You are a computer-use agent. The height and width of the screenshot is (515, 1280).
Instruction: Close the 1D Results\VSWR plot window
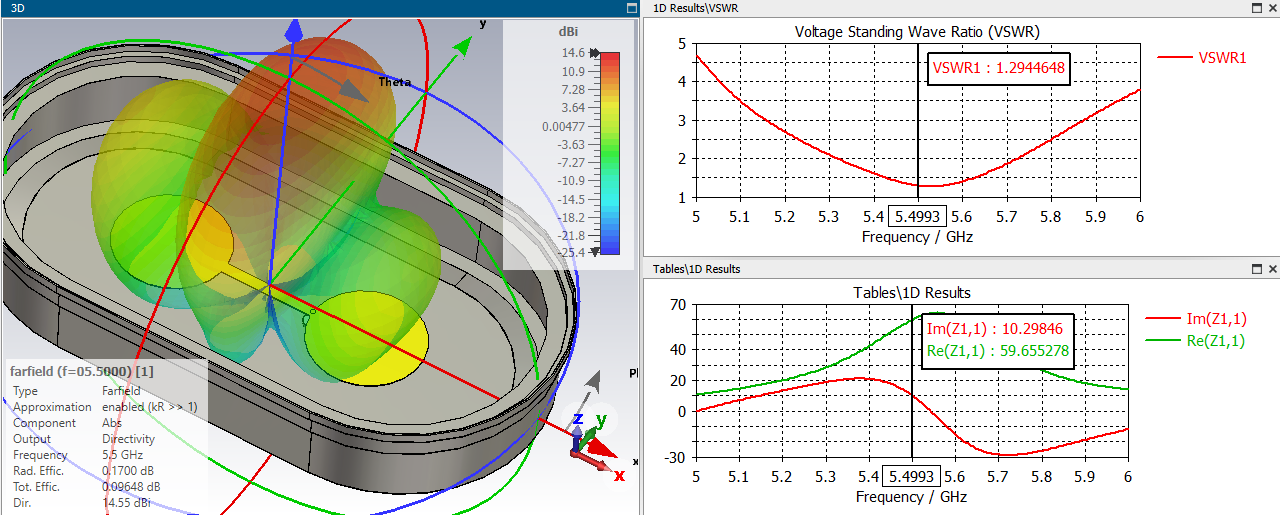click(x=1272, y=8)
